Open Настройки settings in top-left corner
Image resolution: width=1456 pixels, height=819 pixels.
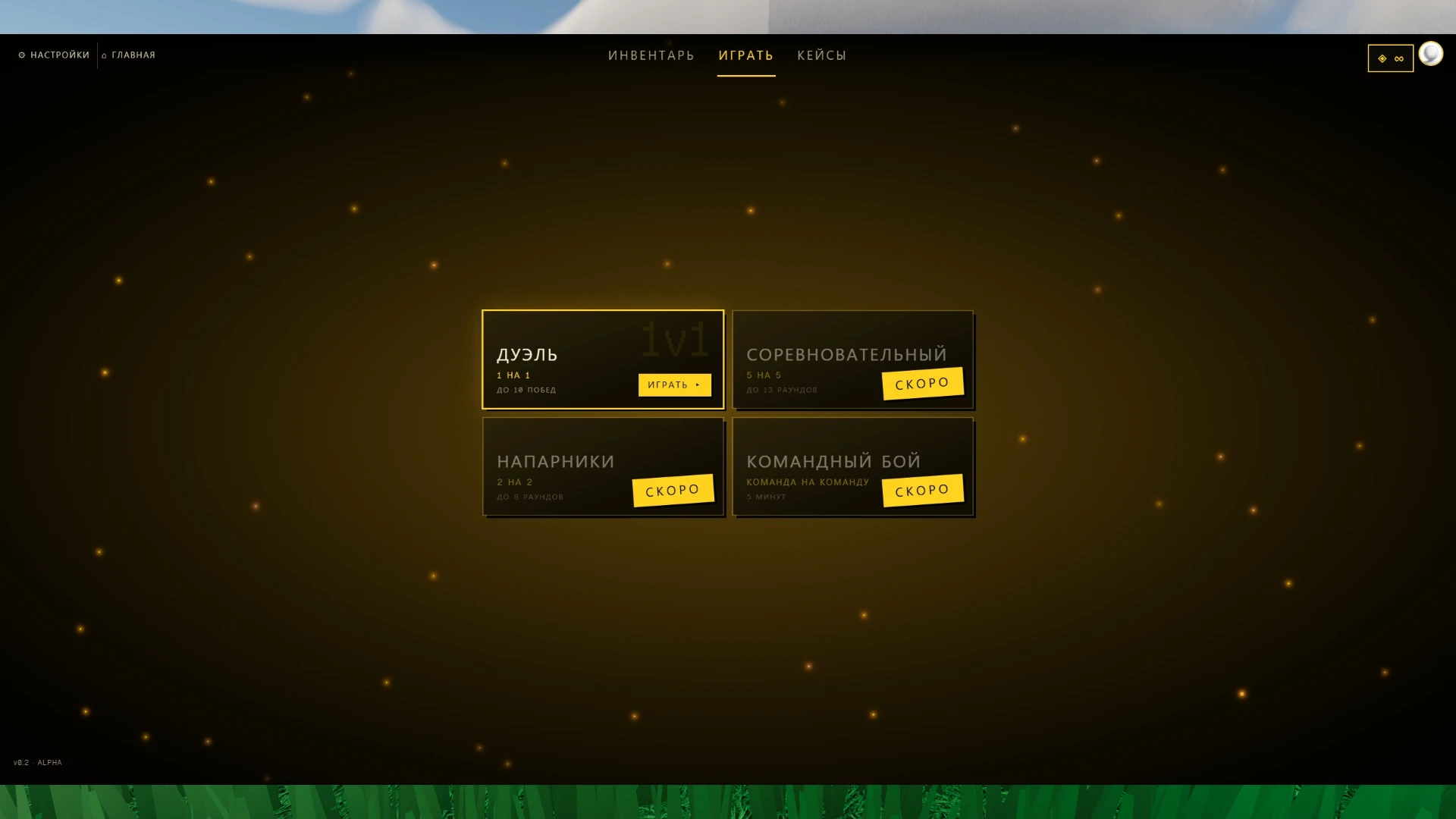[x=54, y=55]
